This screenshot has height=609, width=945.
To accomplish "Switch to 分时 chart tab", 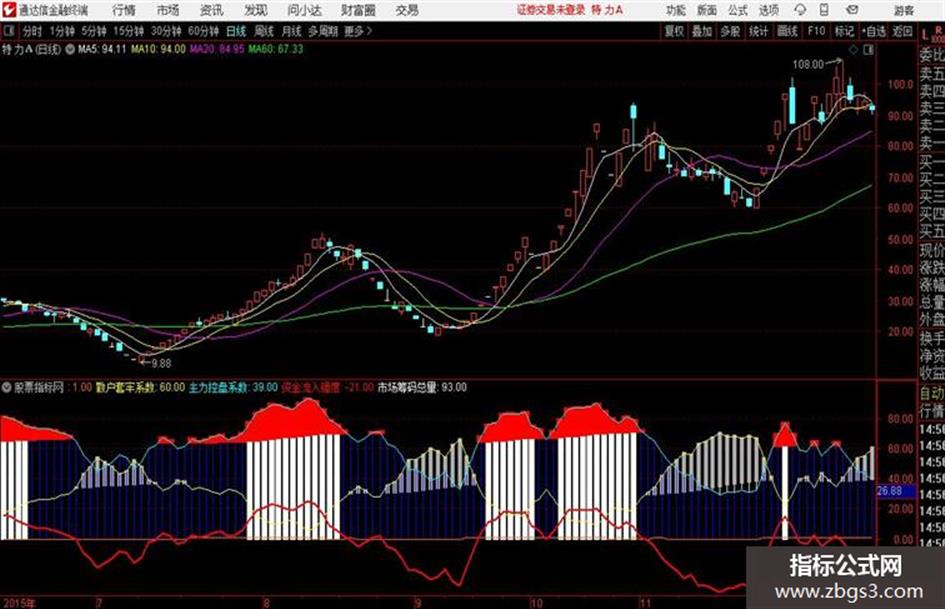I will [33, 31].
